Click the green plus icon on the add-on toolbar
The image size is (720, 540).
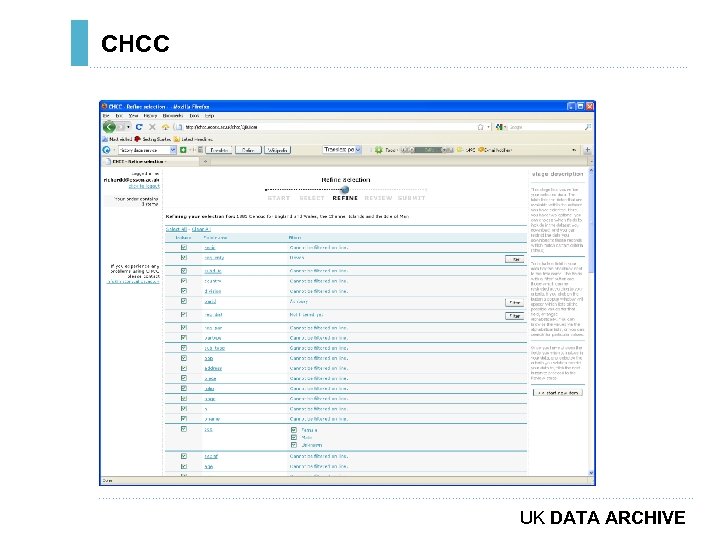click(x=183, y=150)
